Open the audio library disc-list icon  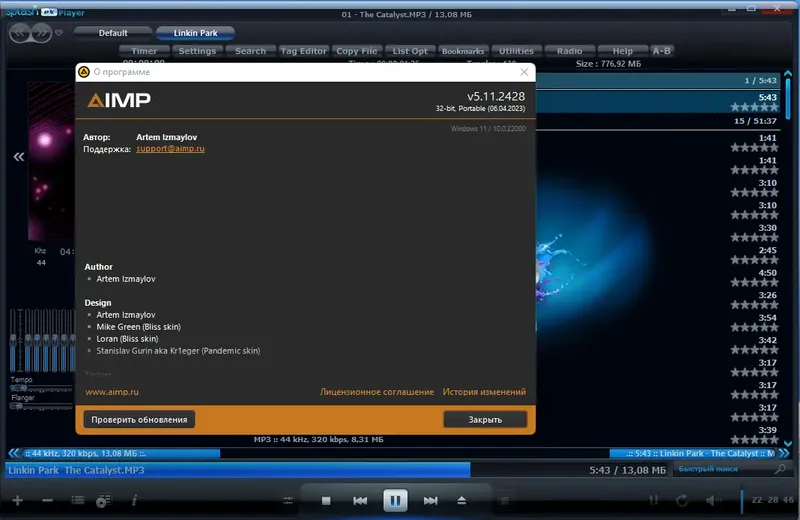point(104,501)
